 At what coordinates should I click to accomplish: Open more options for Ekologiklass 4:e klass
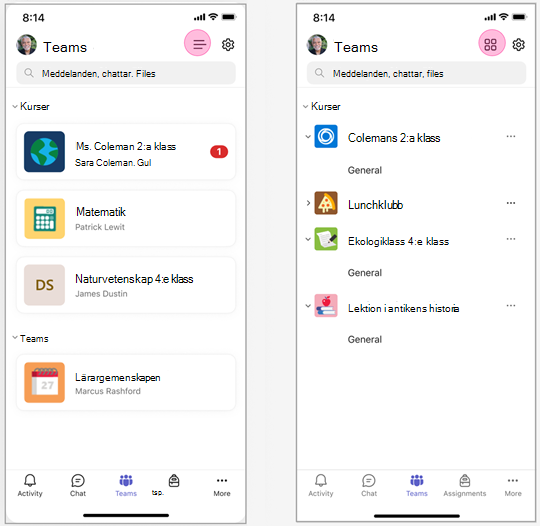point(511,239)
